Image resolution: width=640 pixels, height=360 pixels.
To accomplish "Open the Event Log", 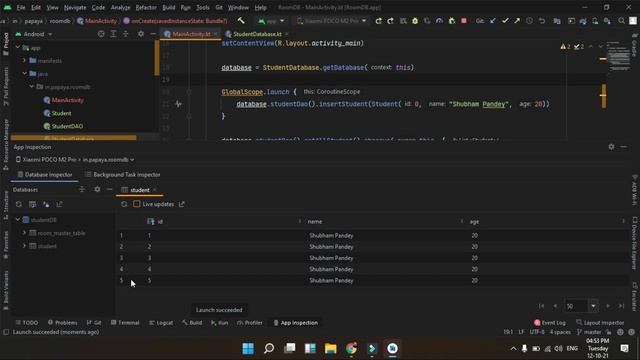I will 550,322.
